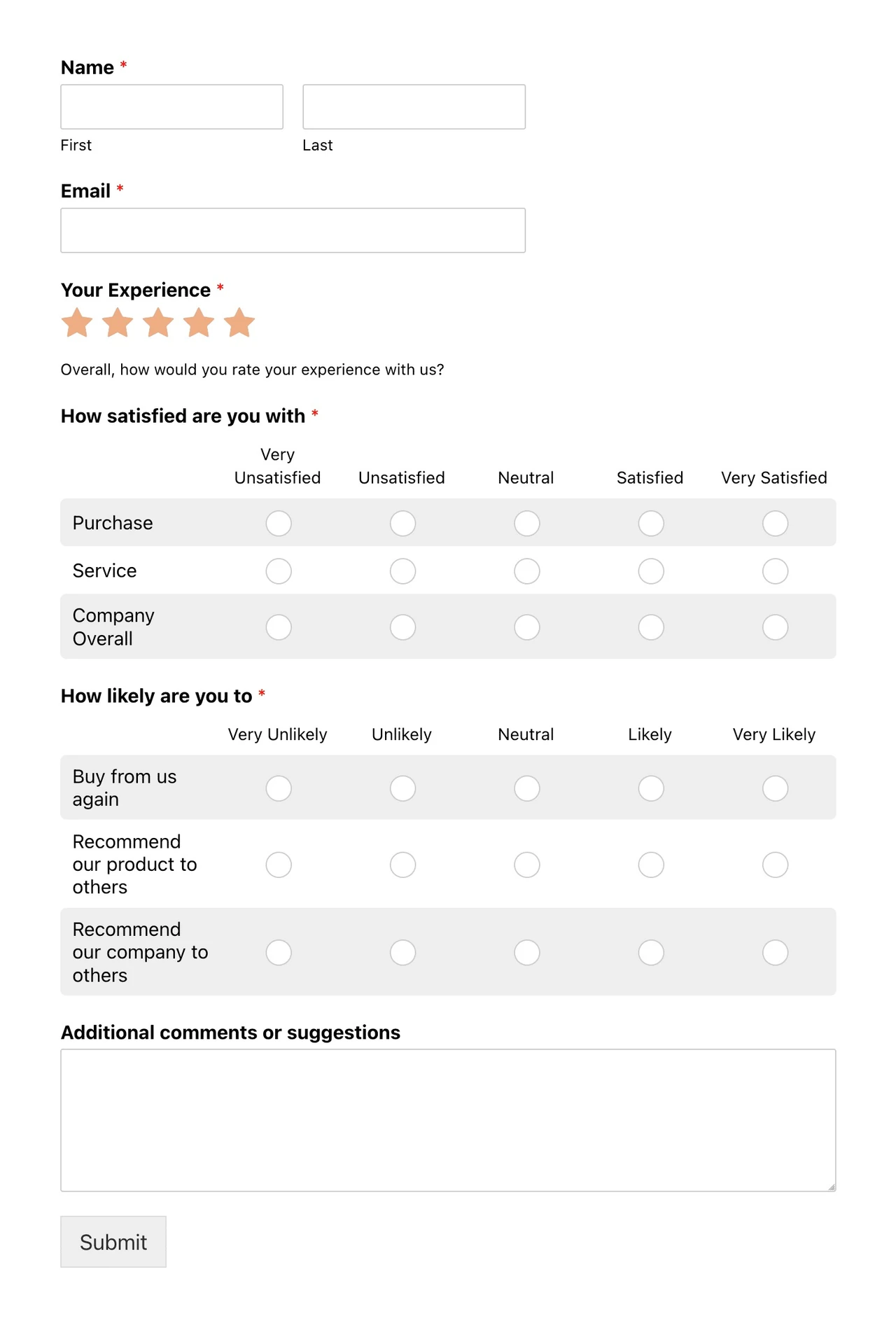Select the second star rating

(x=118, y=323)
